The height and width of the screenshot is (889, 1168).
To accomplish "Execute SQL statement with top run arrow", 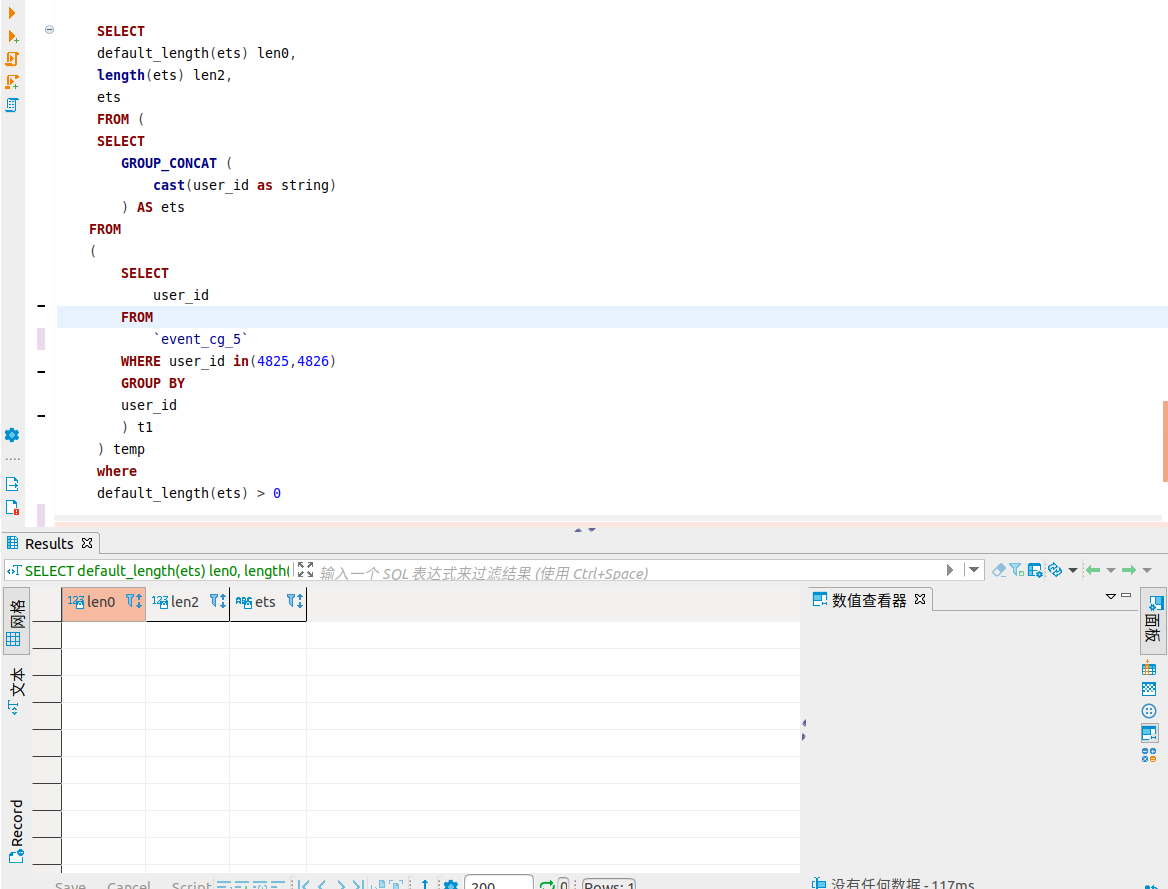I will point(12,13).
